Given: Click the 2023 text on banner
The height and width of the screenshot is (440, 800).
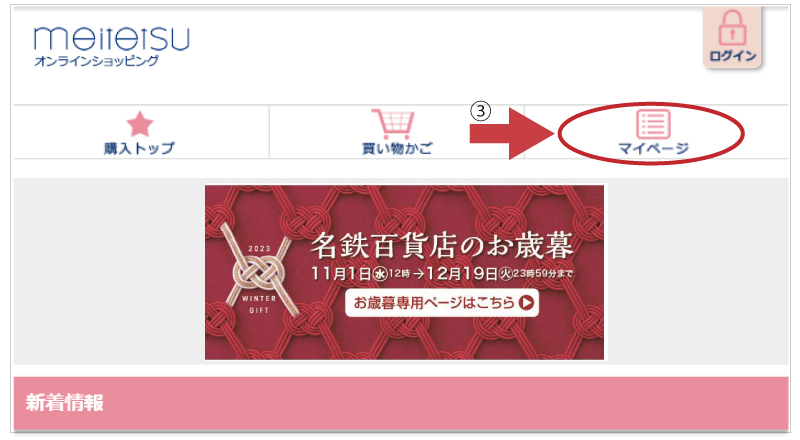Looking at the screenshot, I should point(259,249).
